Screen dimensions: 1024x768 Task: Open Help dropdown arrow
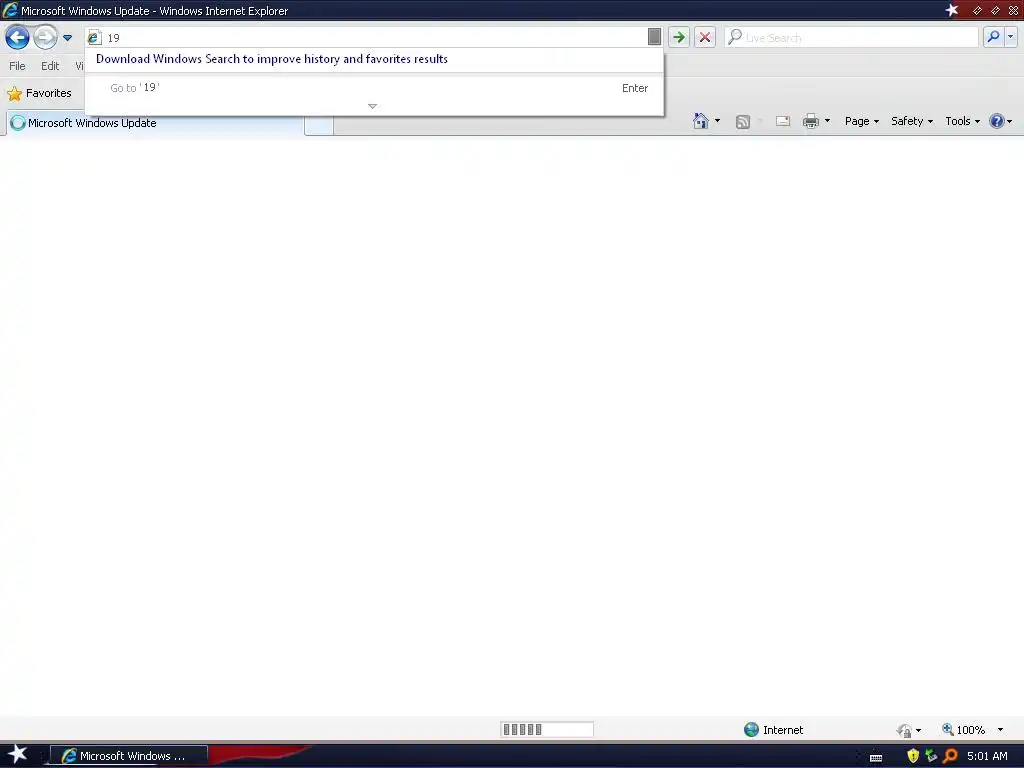click(1010, 121)
